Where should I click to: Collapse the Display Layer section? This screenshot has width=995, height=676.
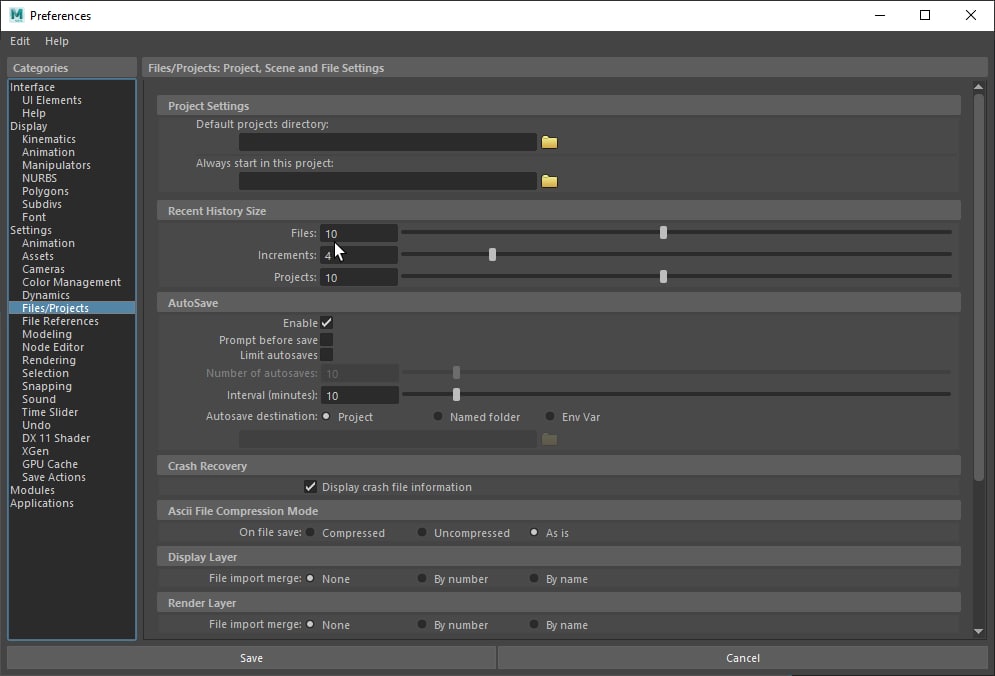point(559,557)
